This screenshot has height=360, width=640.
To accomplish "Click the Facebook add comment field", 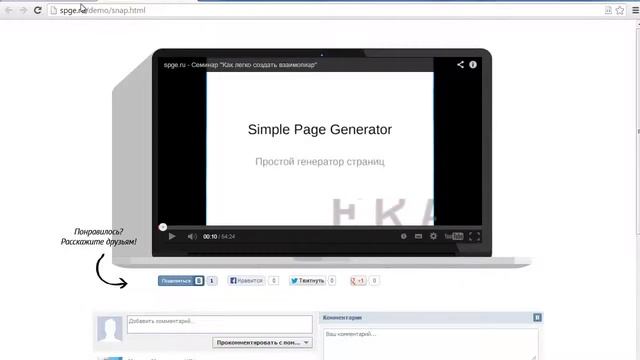I will click(220, 324).
